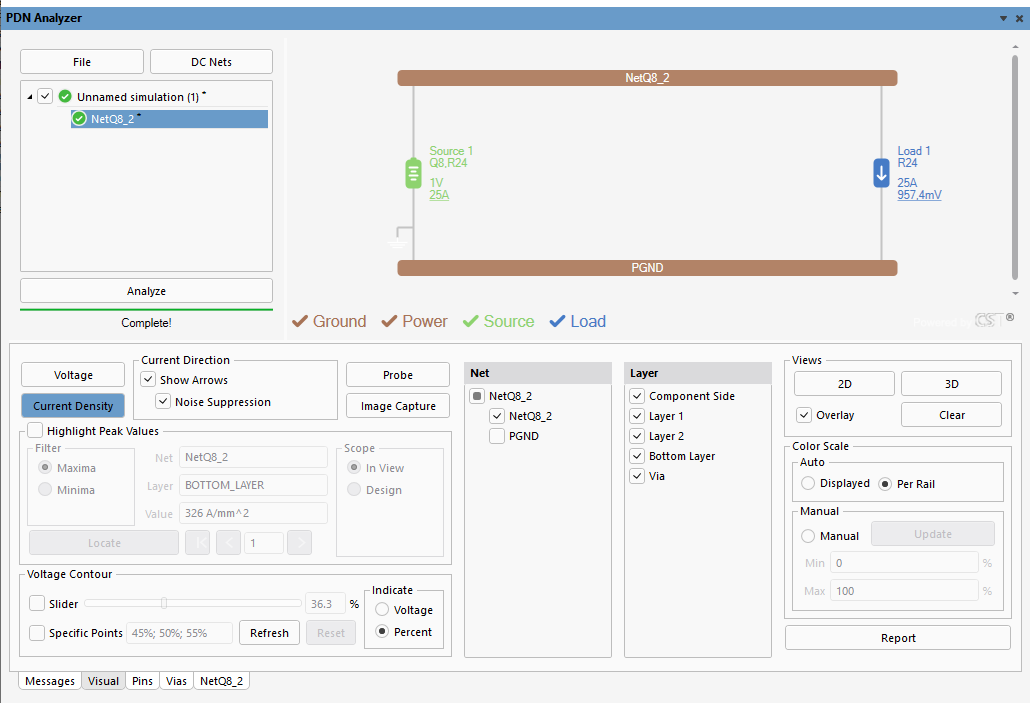Click the Probe button
1030x703 pixels.
(398, 375)
